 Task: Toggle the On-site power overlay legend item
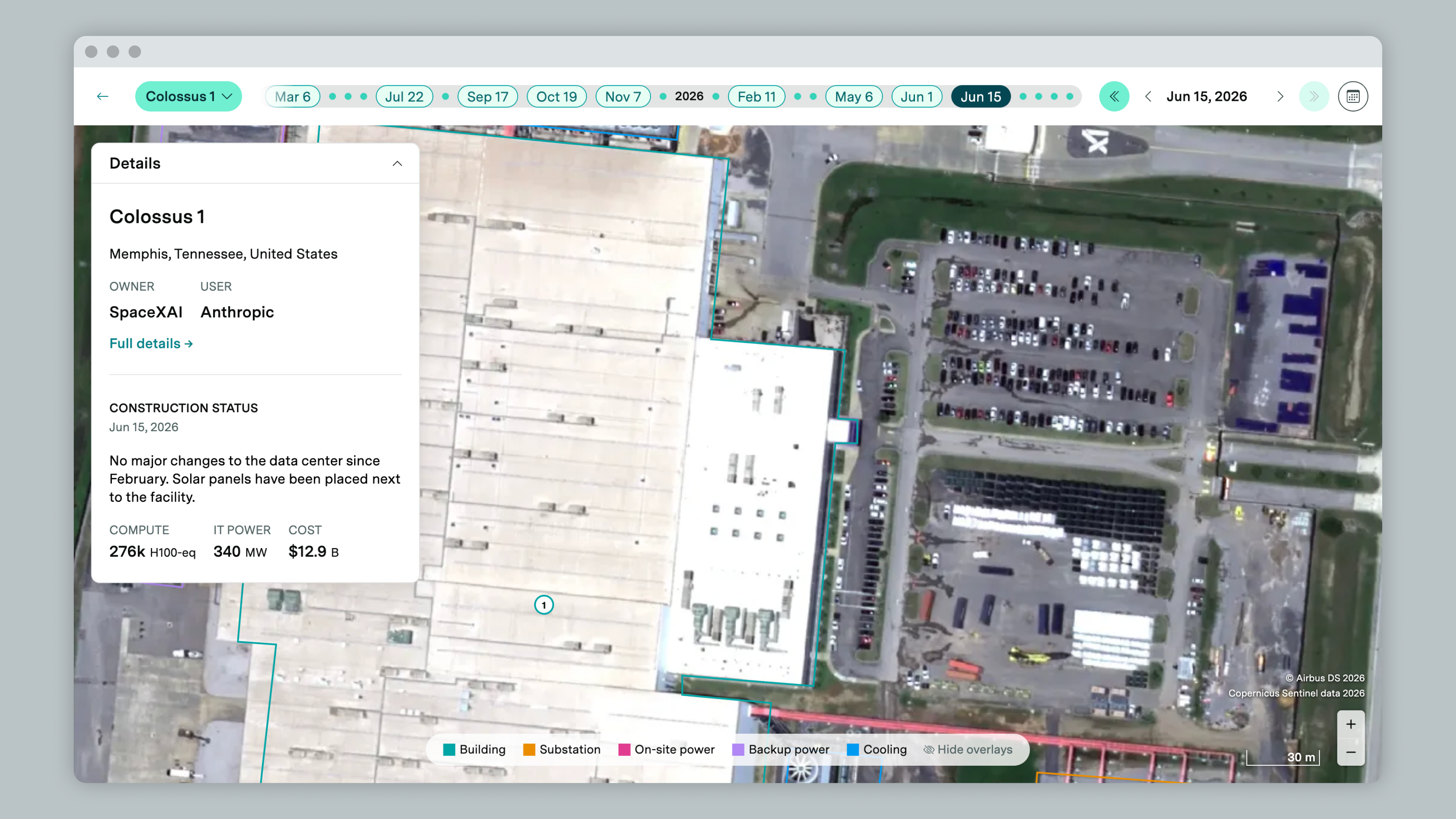pos(667,749)
